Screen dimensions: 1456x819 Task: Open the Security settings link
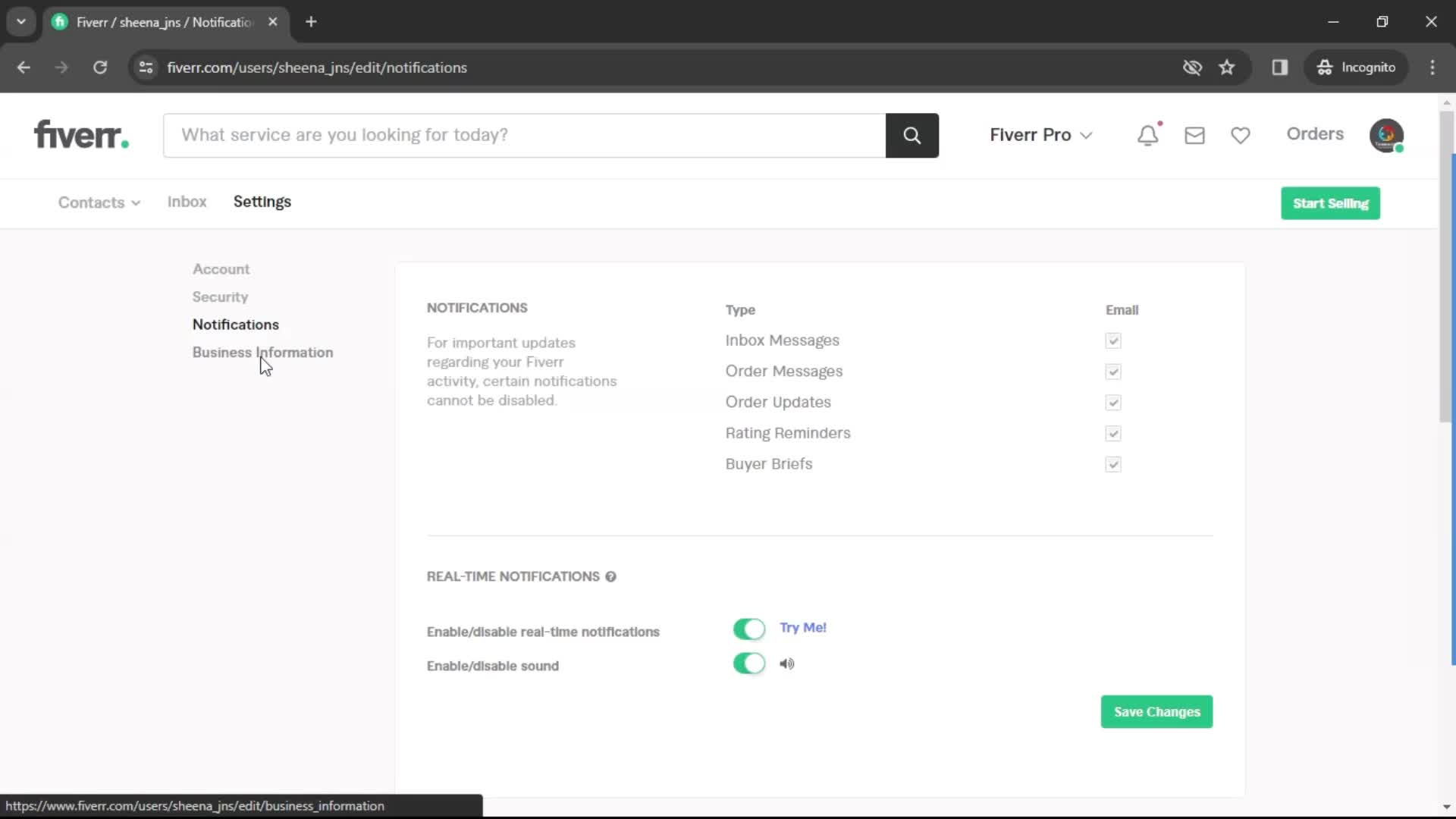pos(219,297)
